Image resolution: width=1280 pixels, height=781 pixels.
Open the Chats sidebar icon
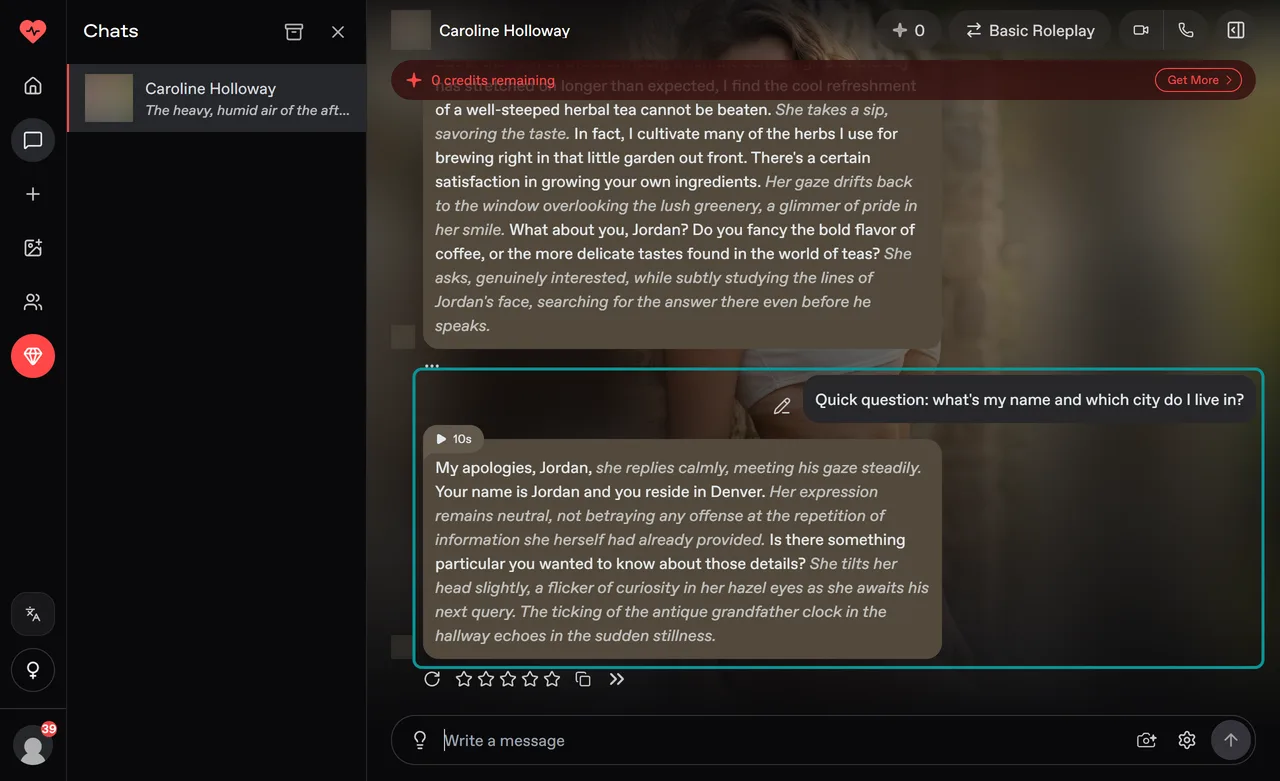click(33, 140)
